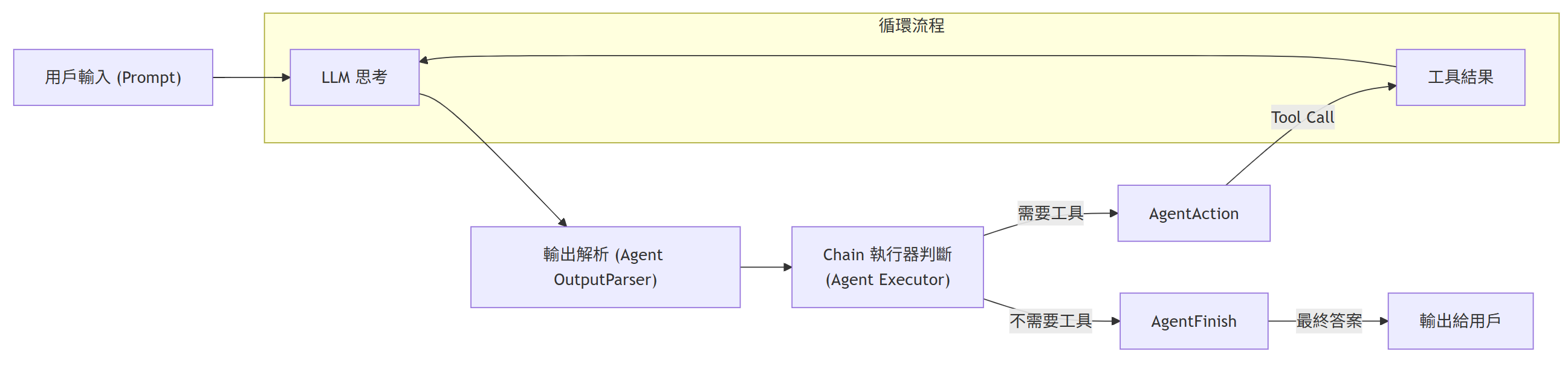Select the 輸出給用戶 node
Viewport: 1568px width, 371px height.
pos(1460,321)
